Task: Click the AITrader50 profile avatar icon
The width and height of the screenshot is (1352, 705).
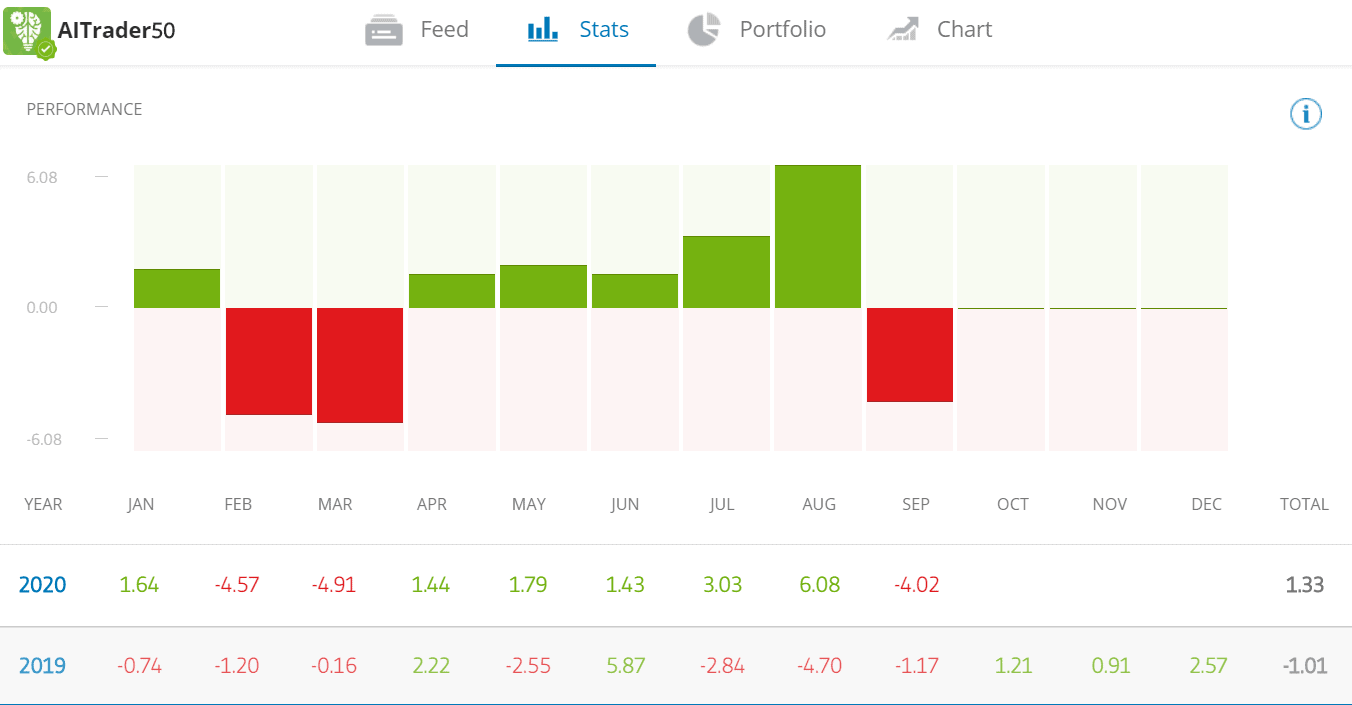Action: pyautogui.click(x=27, y=30)
